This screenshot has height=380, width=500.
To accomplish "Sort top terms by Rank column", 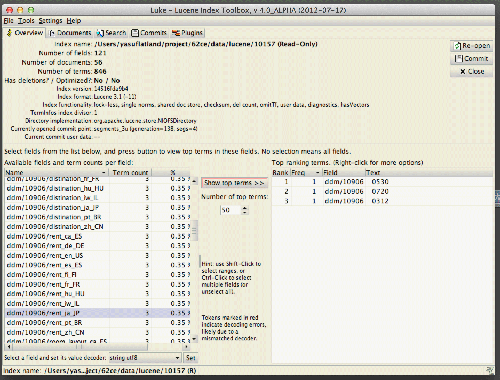I will point(281,173).
